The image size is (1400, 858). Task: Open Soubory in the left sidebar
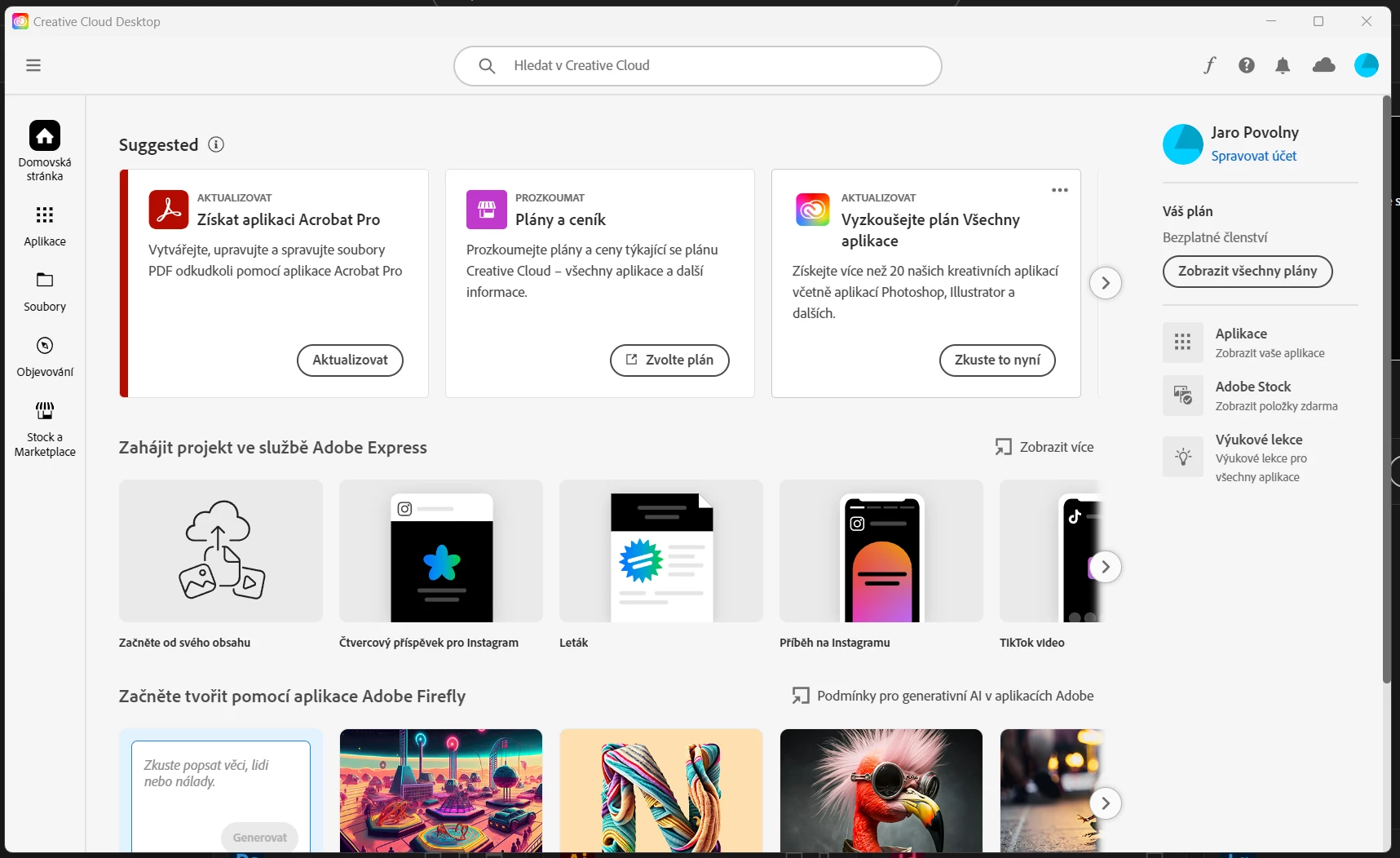[x=45, y=291]
